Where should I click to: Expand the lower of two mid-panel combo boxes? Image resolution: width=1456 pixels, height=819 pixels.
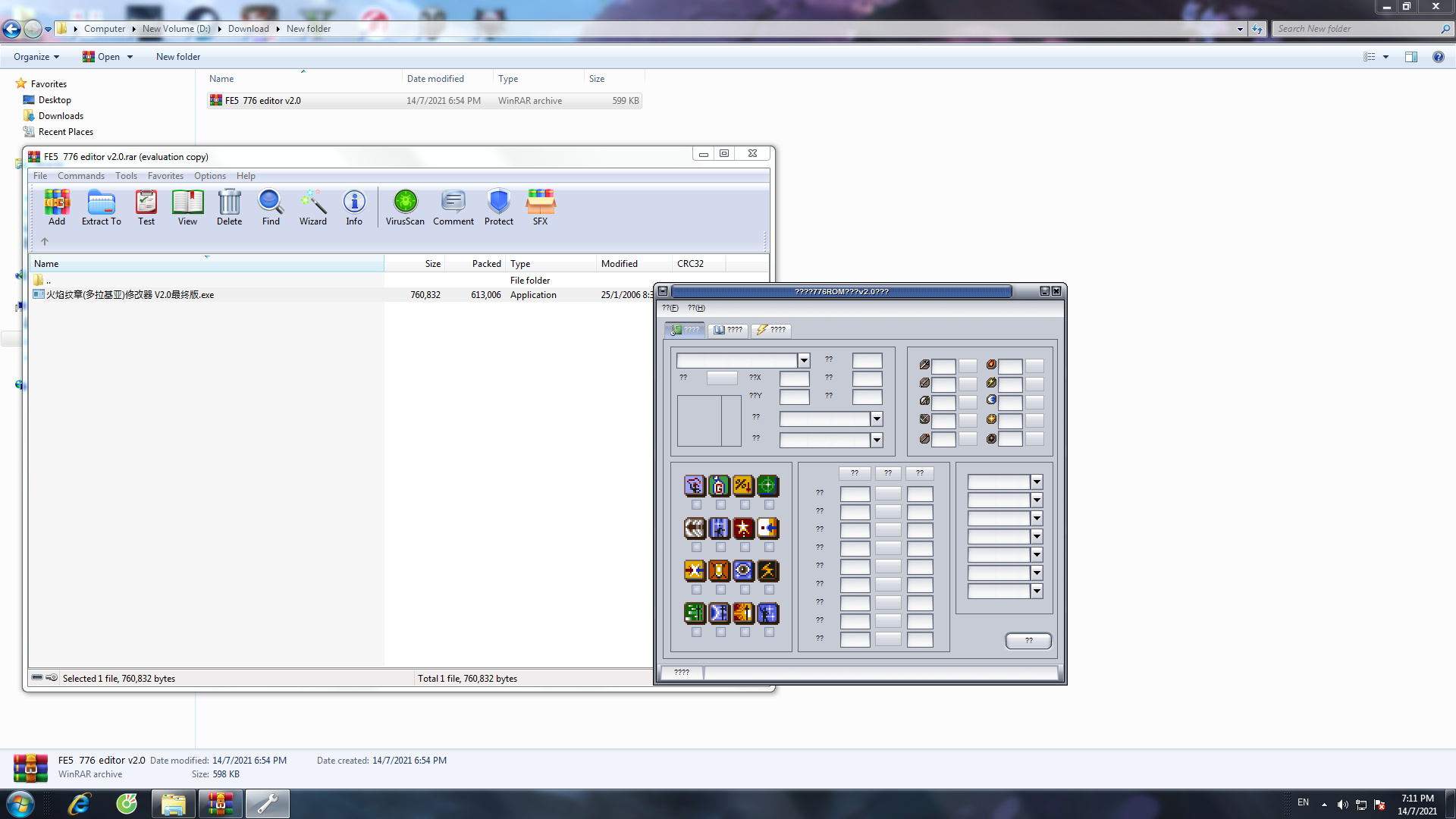click(x=877, y=440)
